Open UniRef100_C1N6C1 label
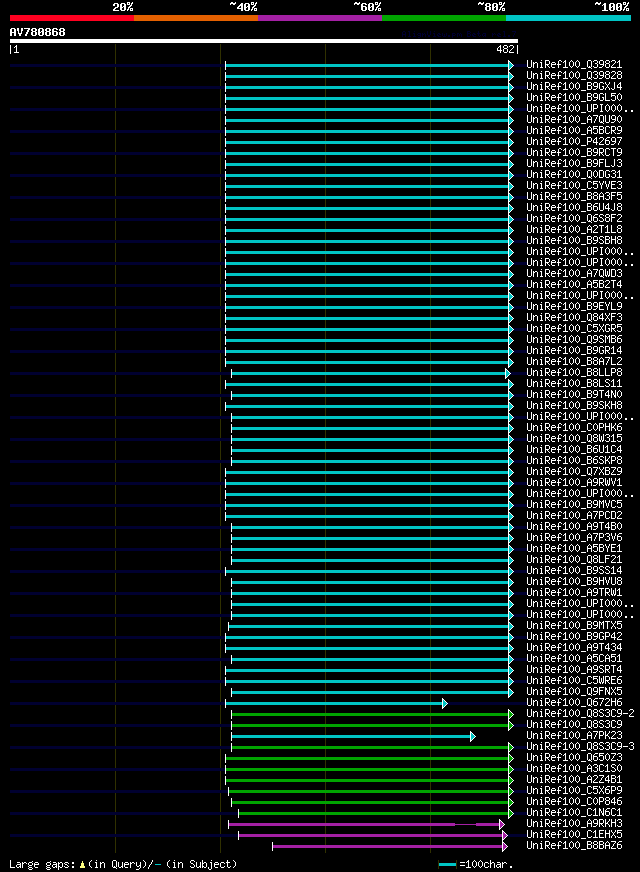This screenshot has width=640, height=872. point(574,812)
